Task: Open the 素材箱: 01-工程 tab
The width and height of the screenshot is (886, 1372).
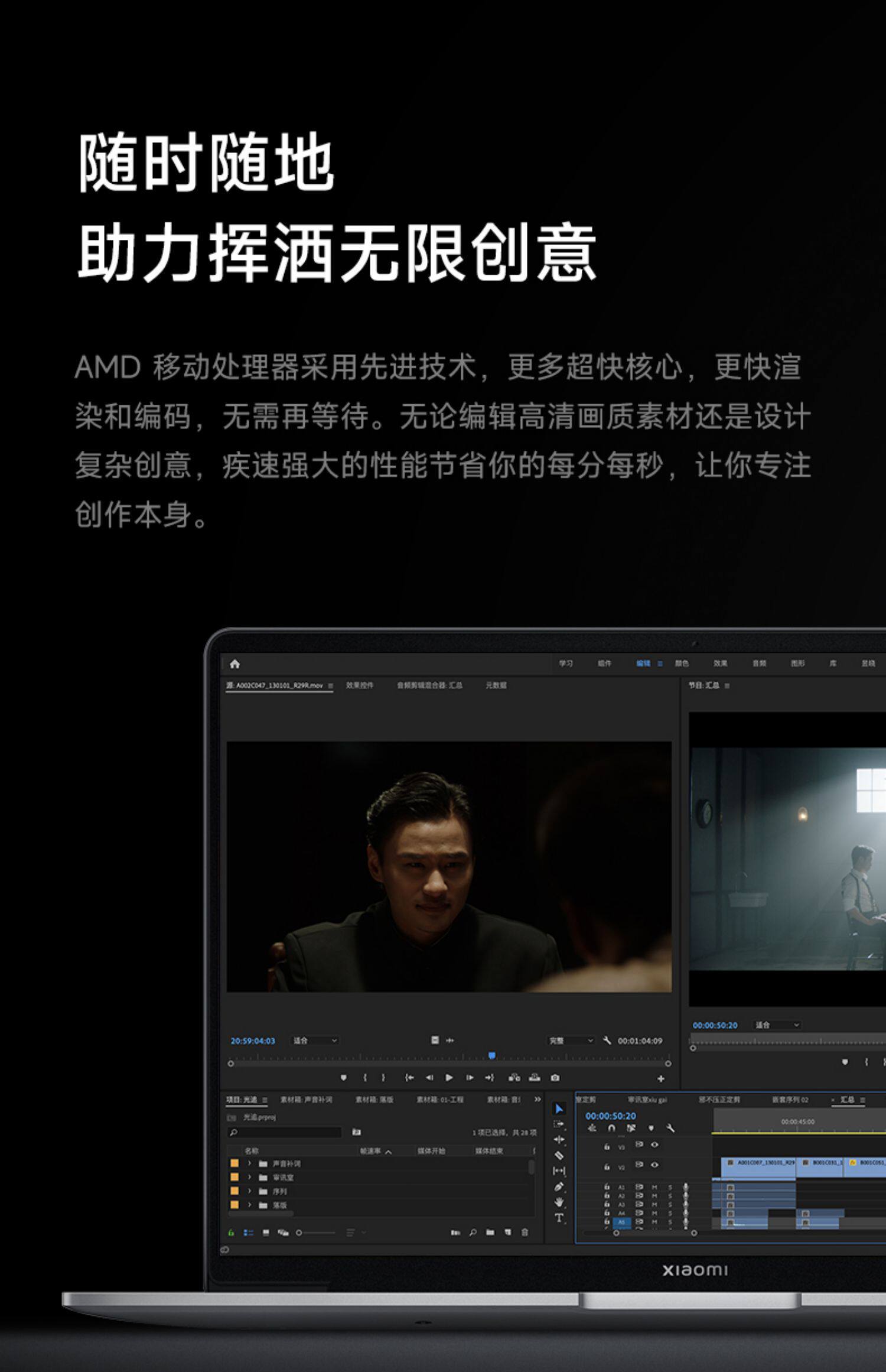Action: [x=440, y=1100]
